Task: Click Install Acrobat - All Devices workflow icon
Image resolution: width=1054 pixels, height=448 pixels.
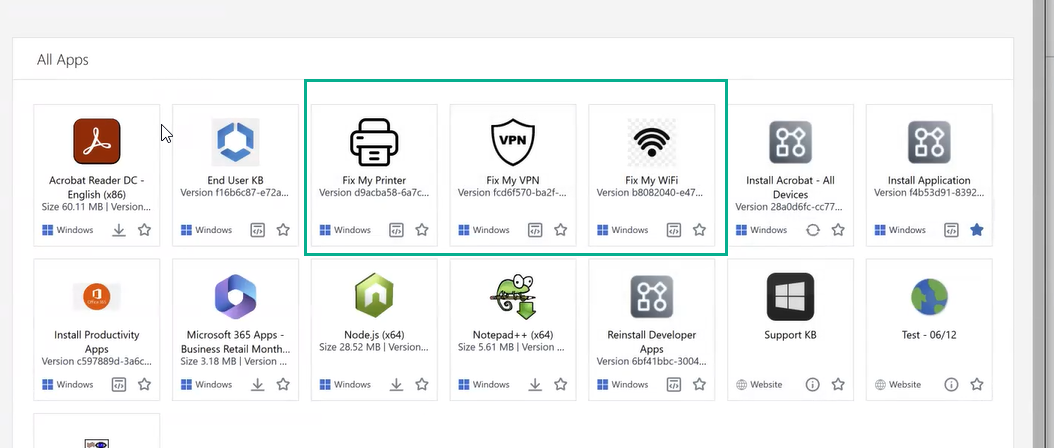Action: pos(790,142)
